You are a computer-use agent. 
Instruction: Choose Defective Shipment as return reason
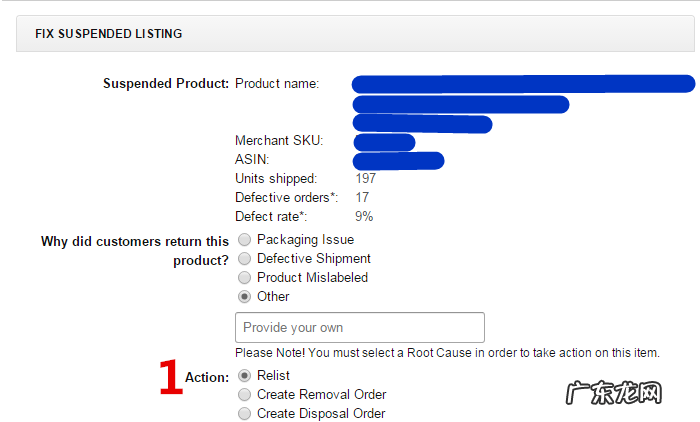coord(245,259)
